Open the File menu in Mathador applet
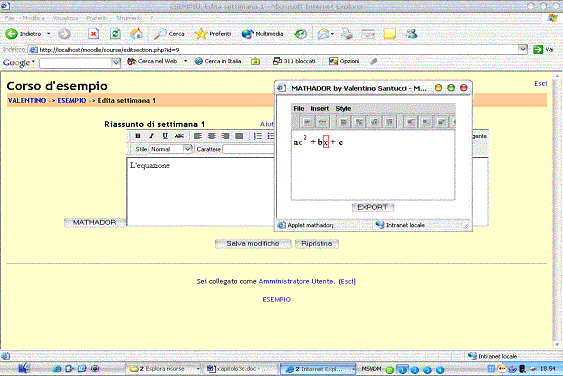Screen dimensions: 563x376 tap(299, 108)
